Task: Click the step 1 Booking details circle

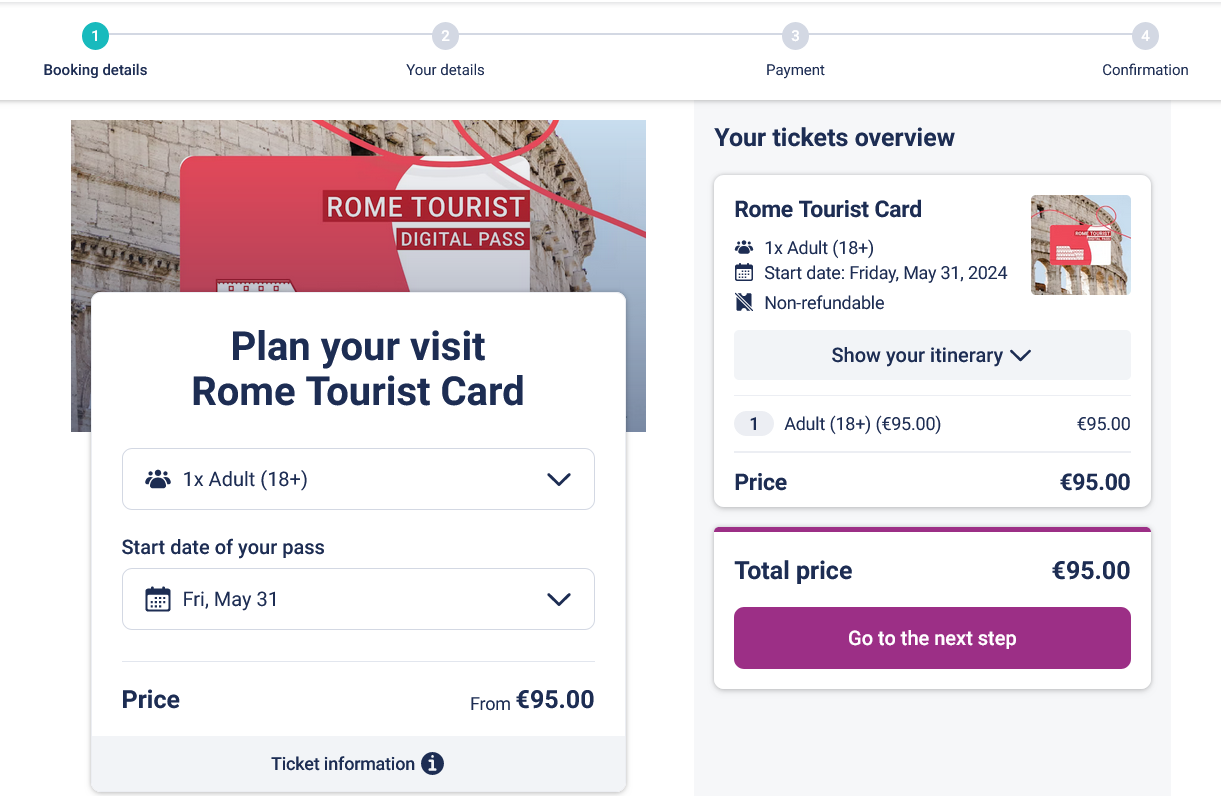Action: tap(95, 35)
